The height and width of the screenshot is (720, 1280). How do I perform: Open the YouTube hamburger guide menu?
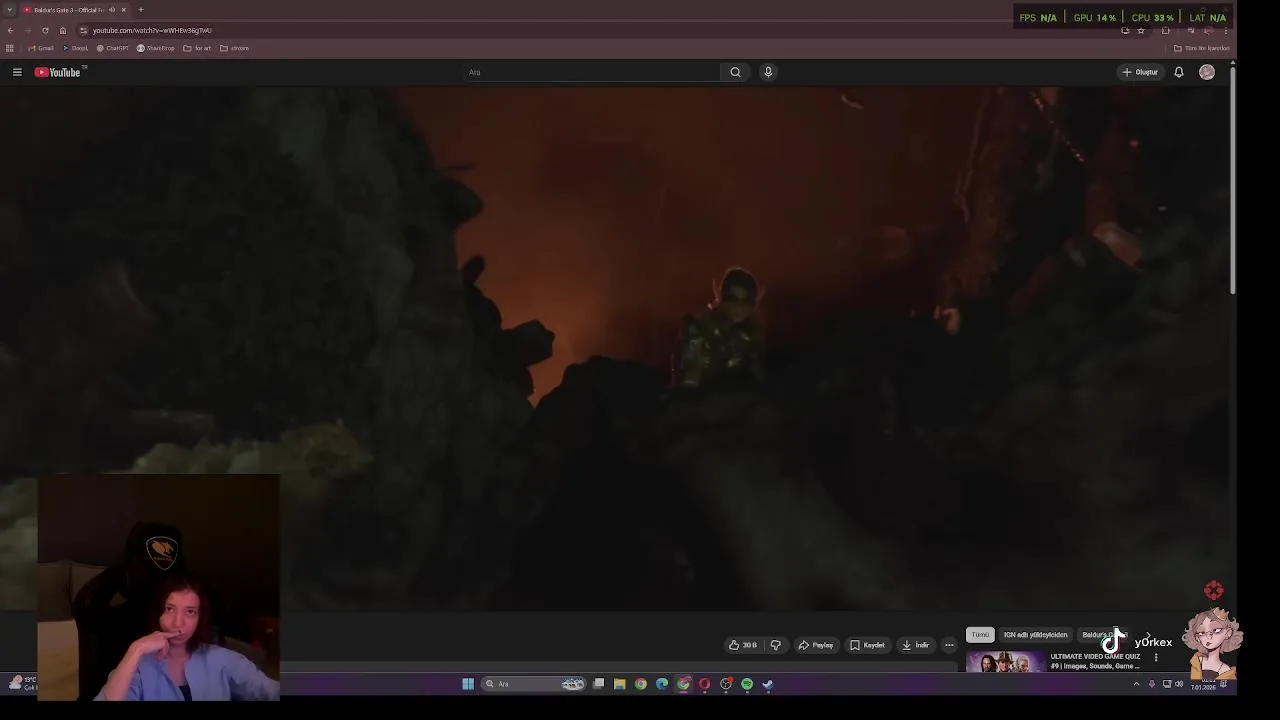17,72
